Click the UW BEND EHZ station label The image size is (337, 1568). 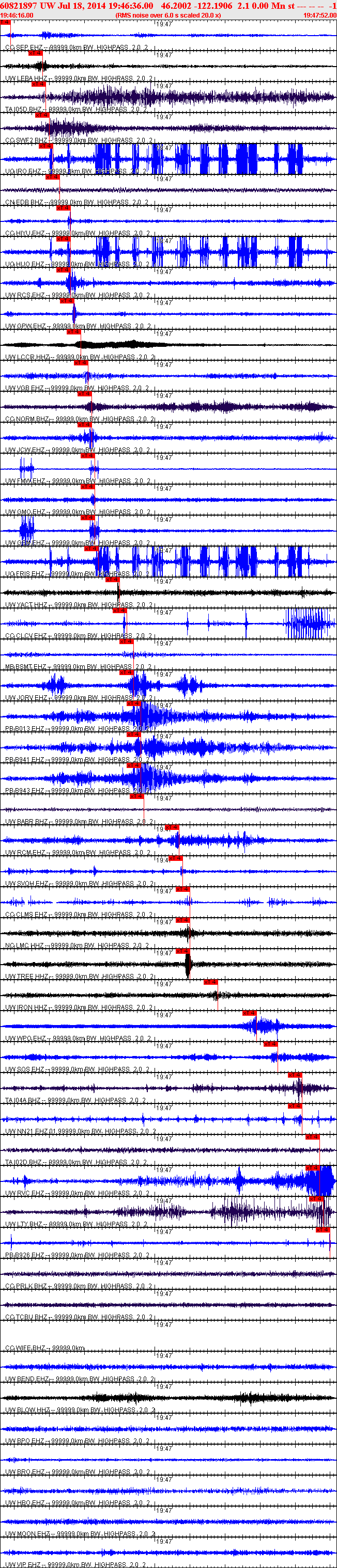coord(27,1379)
